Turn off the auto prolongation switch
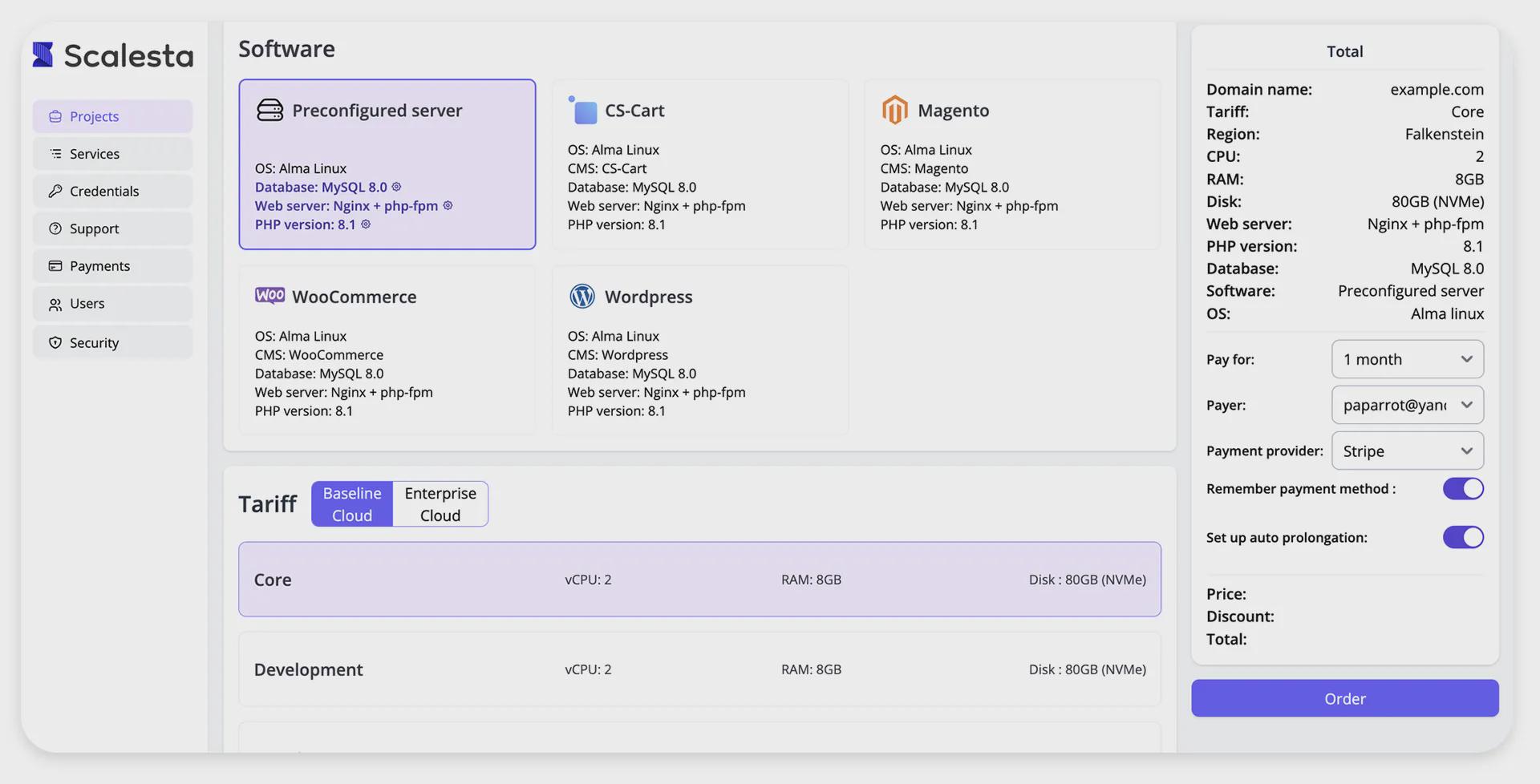1540x784 pixels. click(1462, 537)
